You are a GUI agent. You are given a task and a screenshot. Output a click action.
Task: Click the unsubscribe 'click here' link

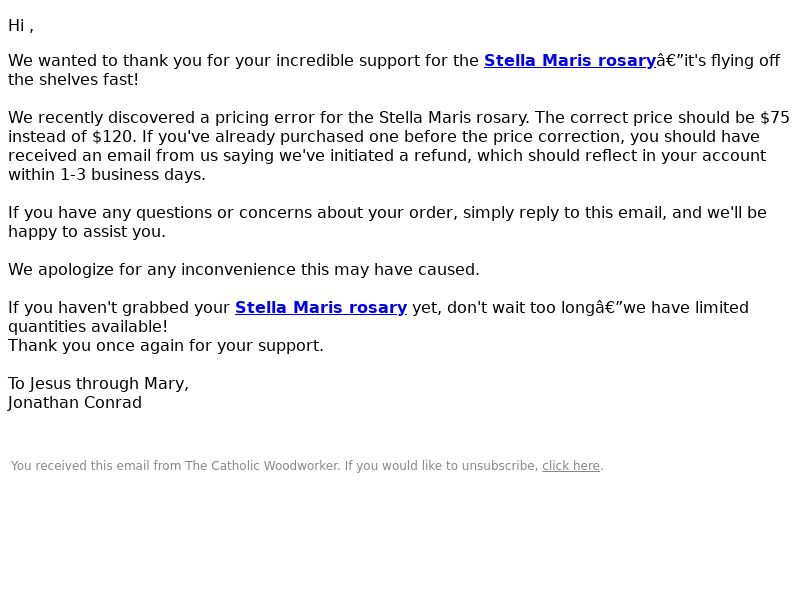point(570,466)
